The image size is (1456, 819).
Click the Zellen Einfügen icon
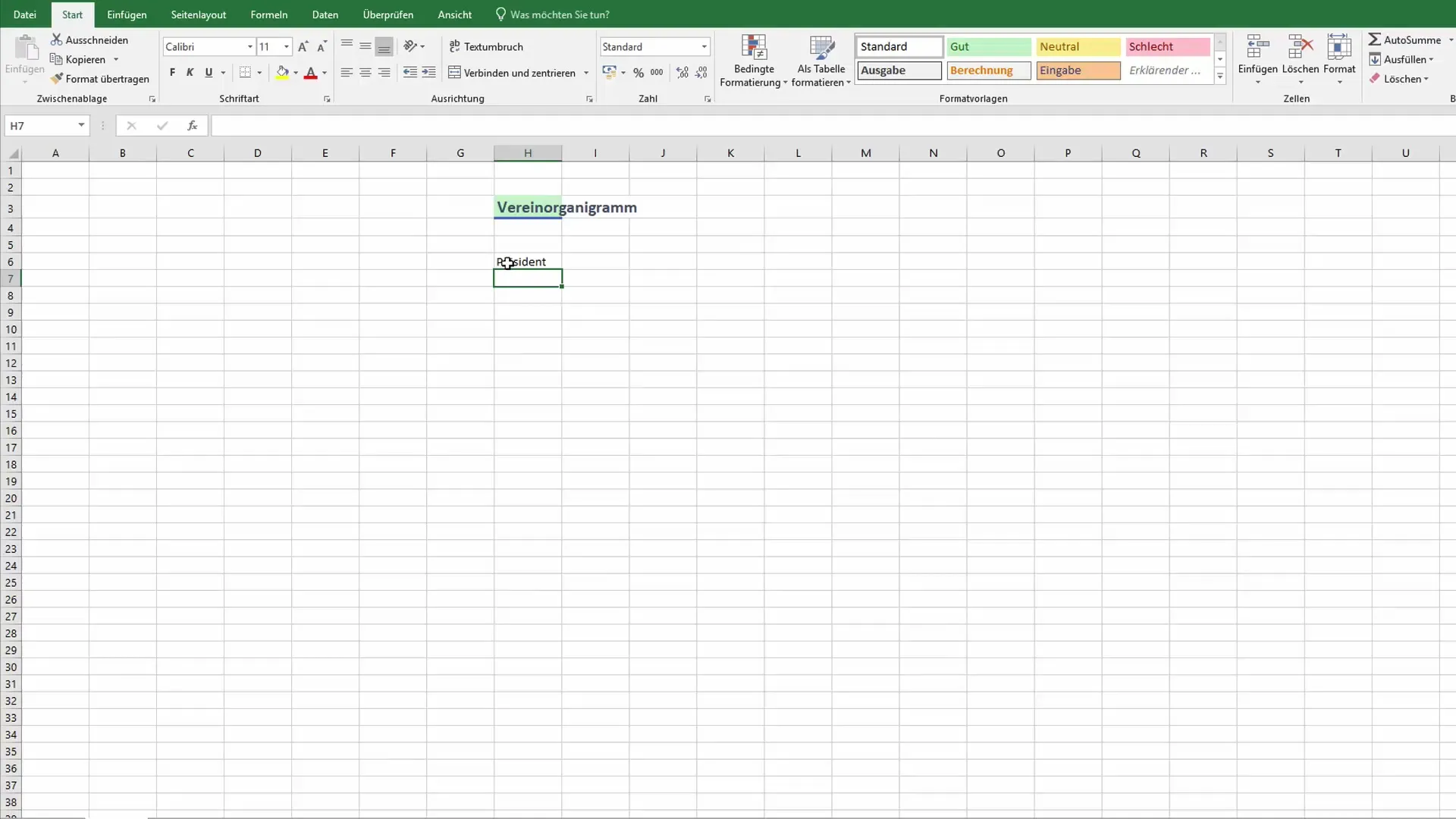pyautogui.click(x=1258, y=46)
